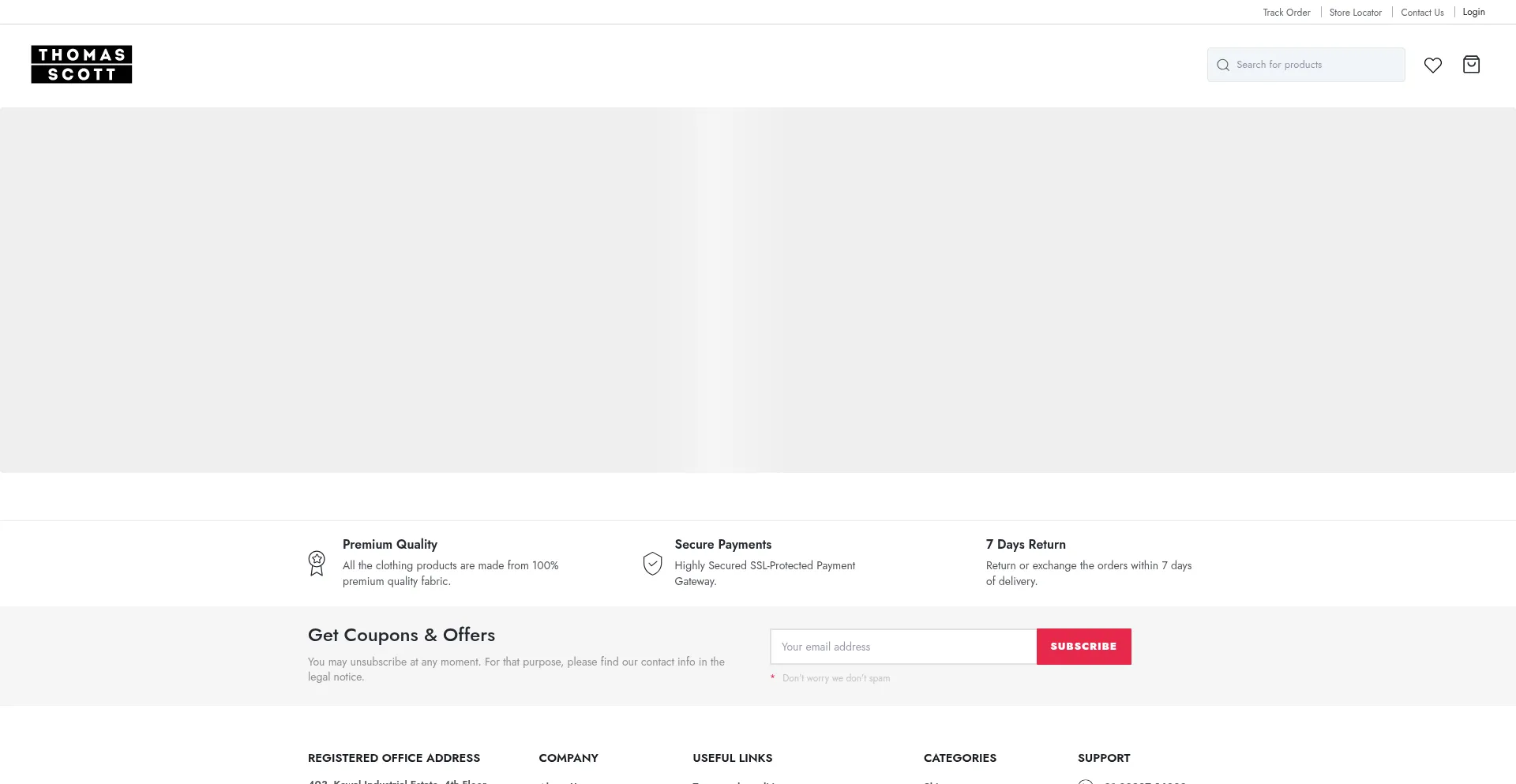This screenshot has width=1516, height=784.
Task: Select the 7 Days Return heading
Action: (1026, 545)
